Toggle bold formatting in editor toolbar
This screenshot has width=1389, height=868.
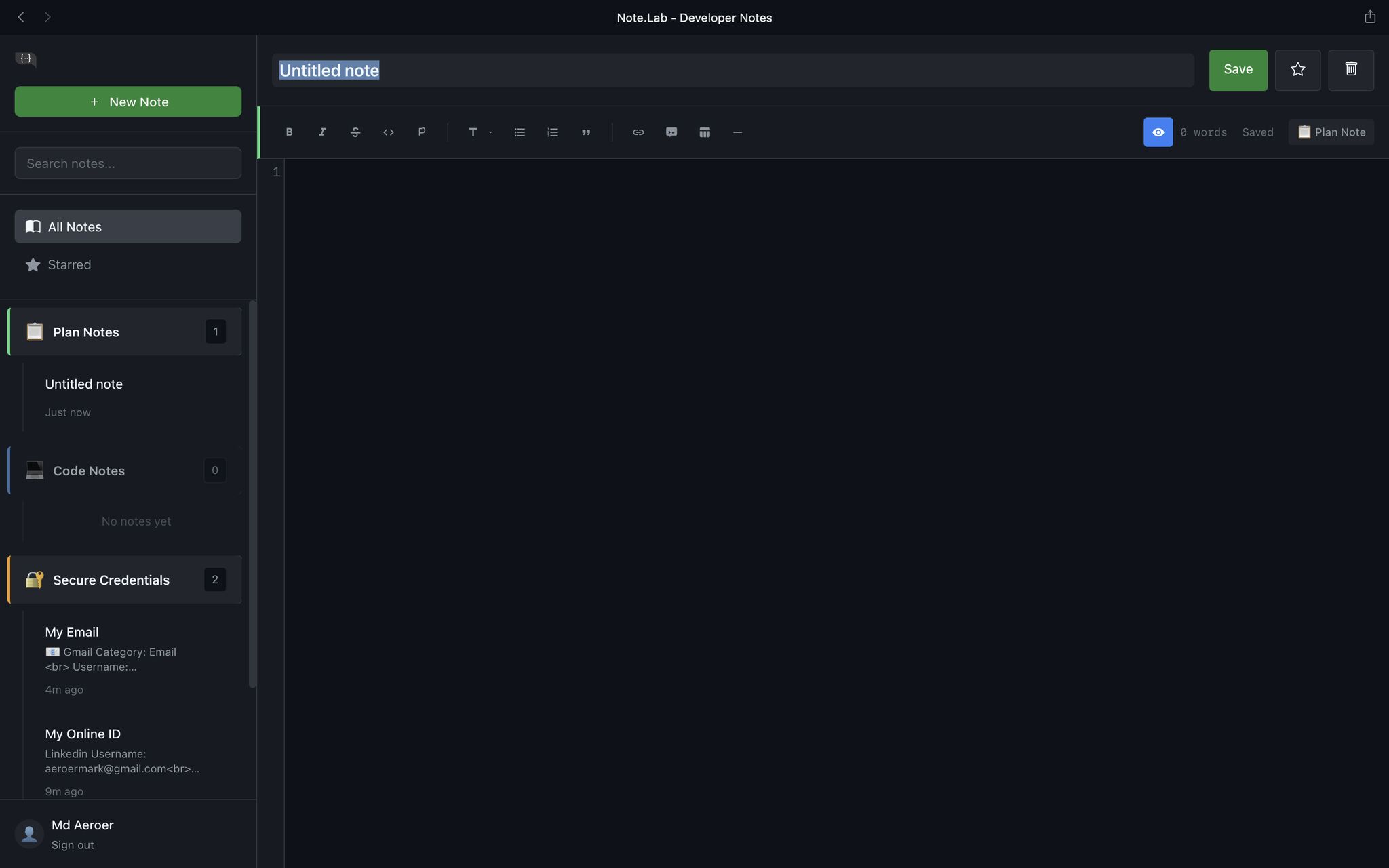click(289, 132)
